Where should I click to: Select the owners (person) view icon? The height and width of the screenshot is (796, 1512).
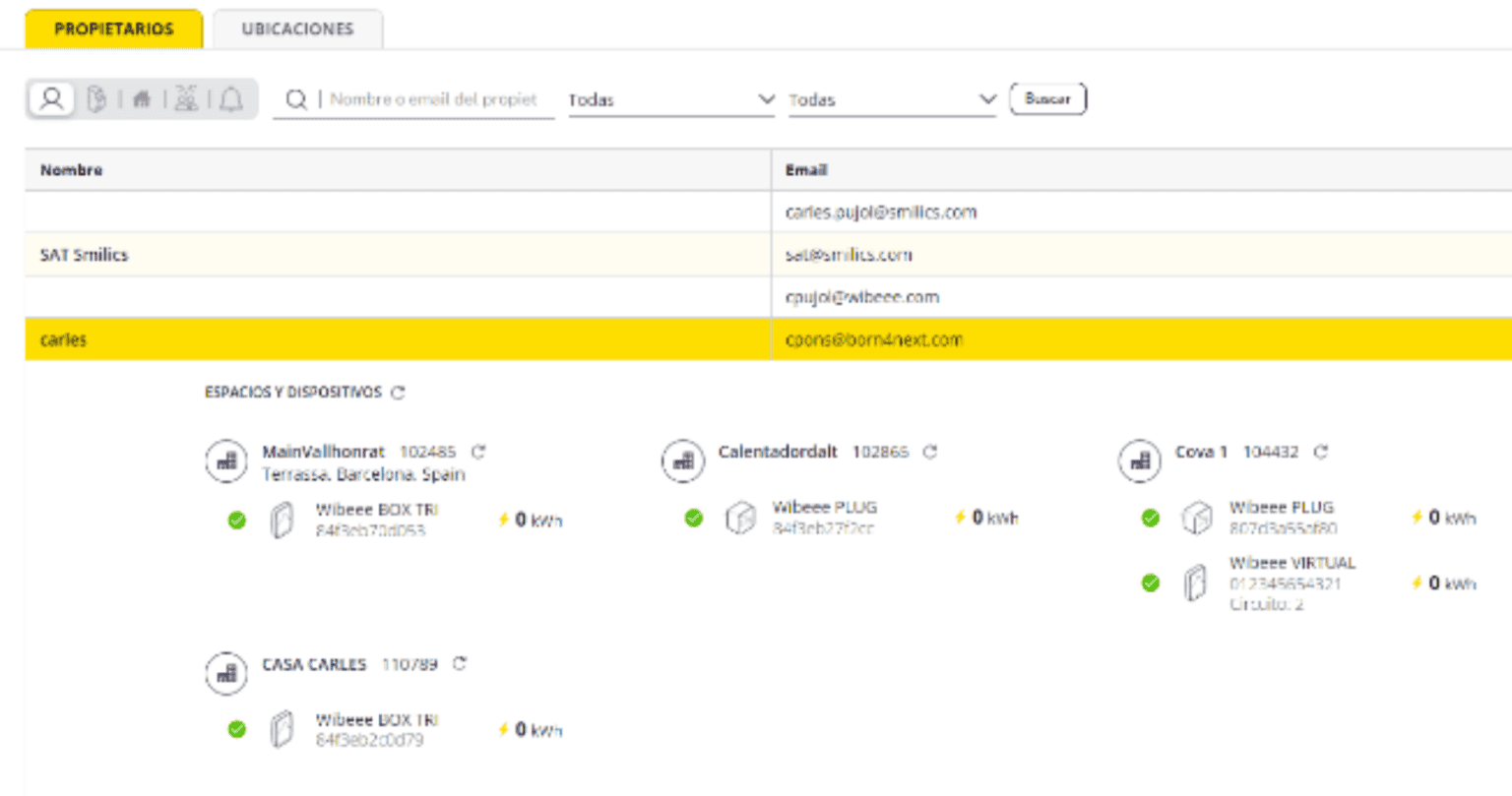[x=52, y=99]
